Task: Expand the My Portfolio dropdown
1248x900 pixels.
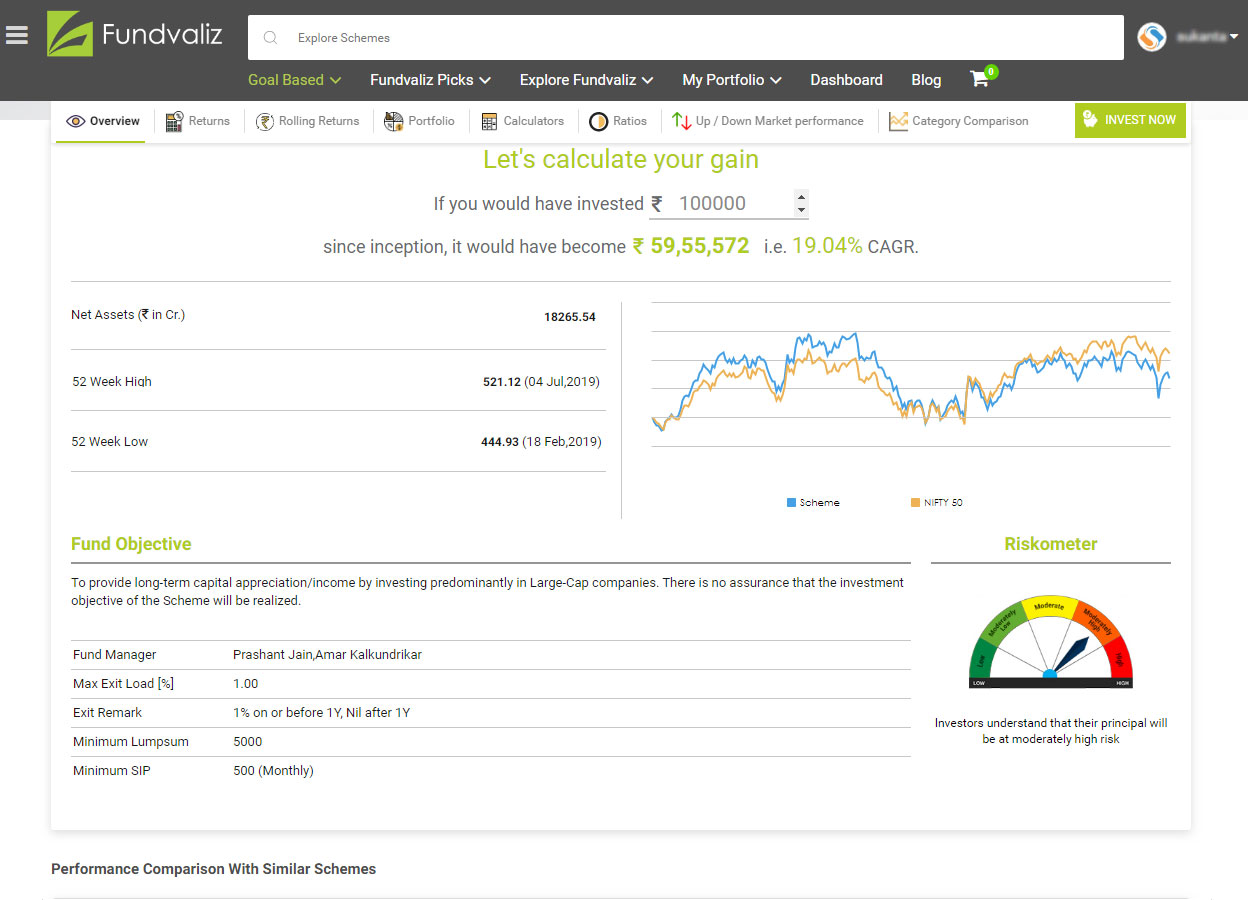Action: 732,80
